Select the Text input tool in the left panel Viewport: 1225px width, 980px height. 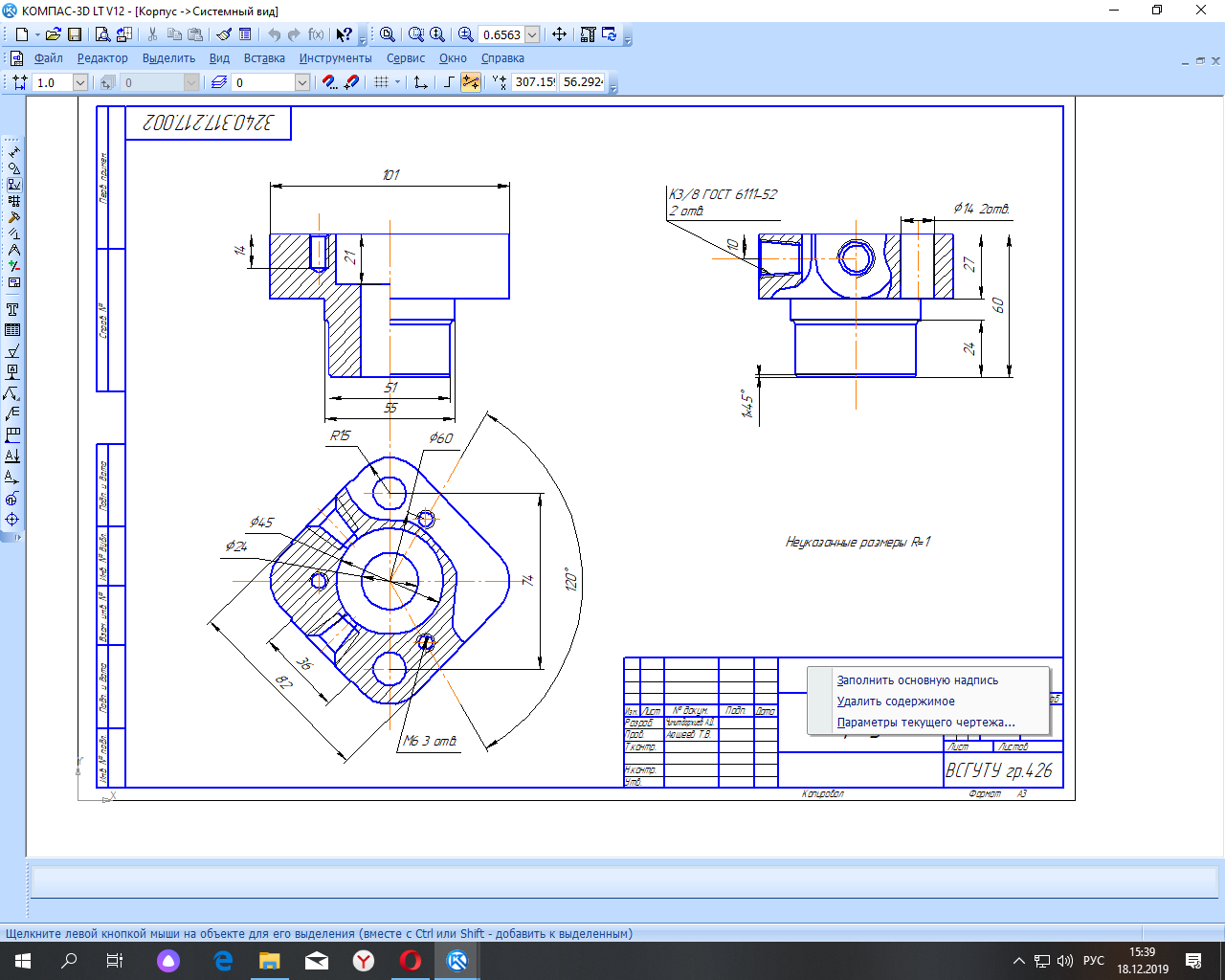click(x=12, y=310)
